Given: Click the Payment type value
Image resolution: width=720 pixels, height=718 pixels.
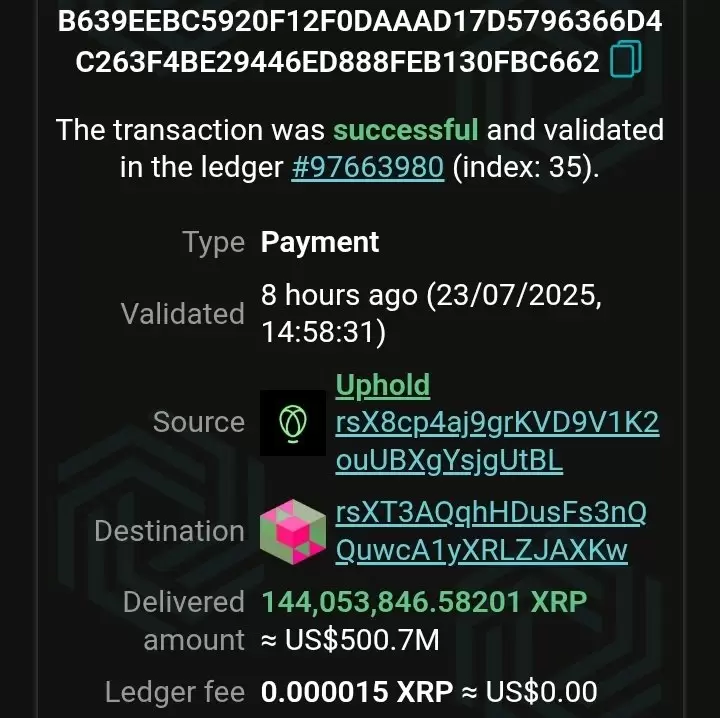Looking at the screenshot, I should 320,242.
